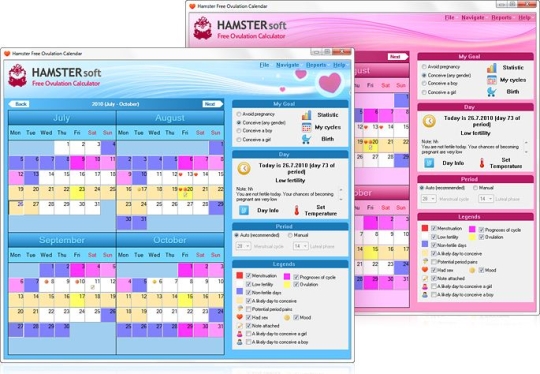Open menstrual cycle 28 dropdown in blue window
The width and height of the screenshot is (540, 374).
point(243,246)
